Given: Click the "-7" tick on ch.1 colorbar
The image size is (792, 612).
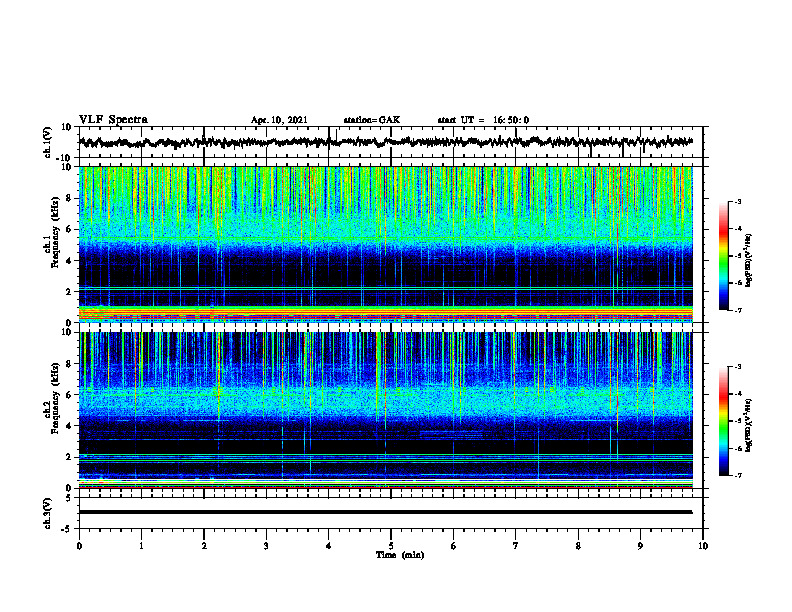Looking at the screenshot, I should [738, 310].
